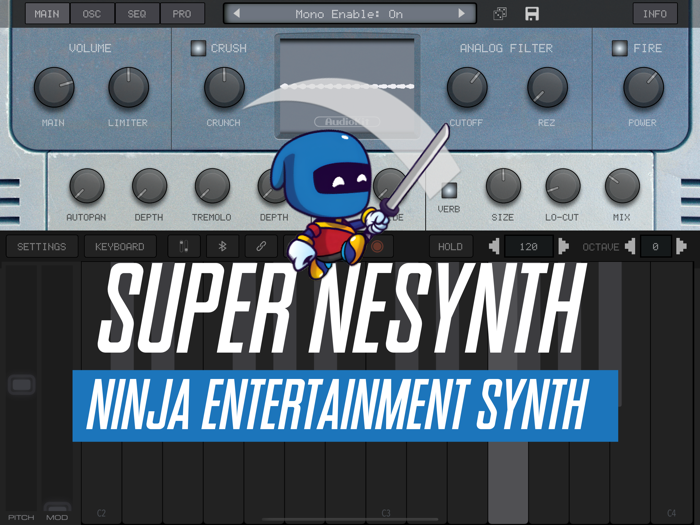
Task: Click the KEYBOARD button
Action: [120, 246]
